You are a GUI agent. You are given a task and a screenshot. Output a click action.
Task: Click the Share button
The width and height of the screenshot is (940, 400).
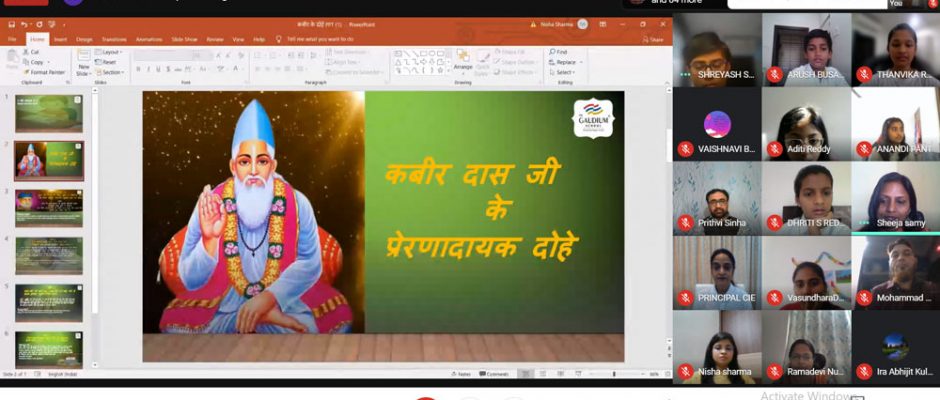[x=653, y=40]
